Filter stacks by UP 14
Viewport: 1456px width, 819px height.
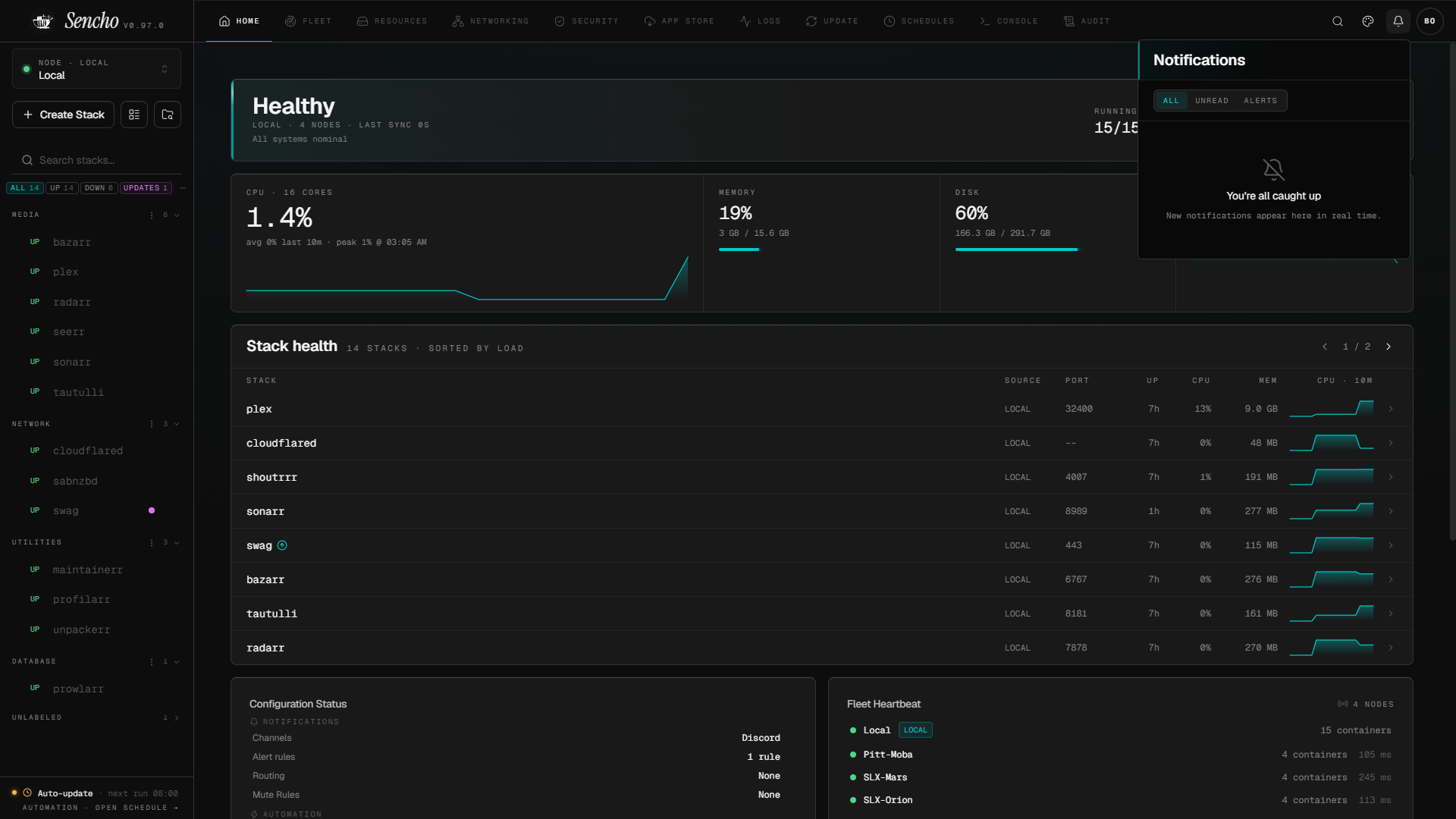point(62,188)
